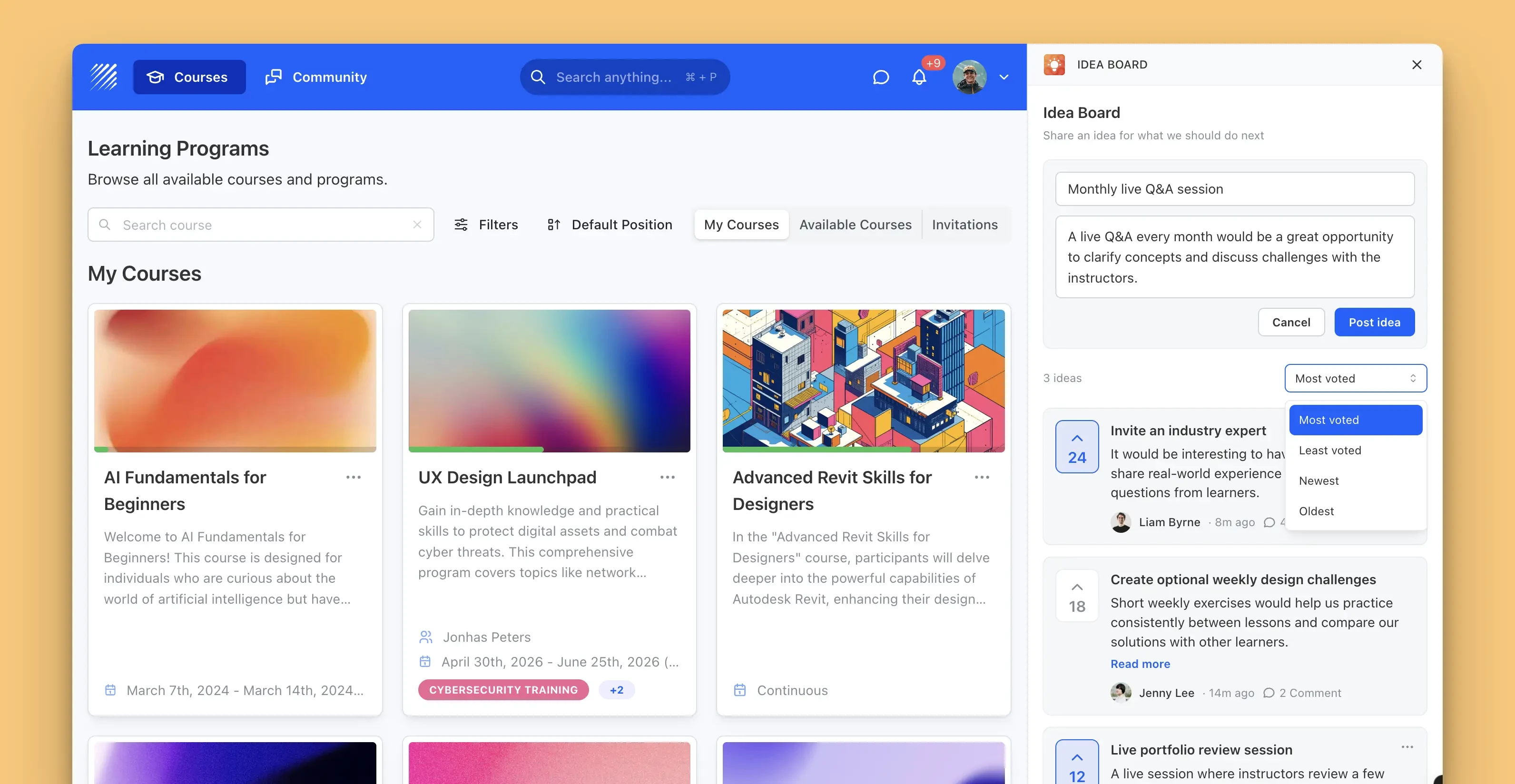Switch to Available Courses tab
Viewport: 1515px width, 784px height.
855,225
